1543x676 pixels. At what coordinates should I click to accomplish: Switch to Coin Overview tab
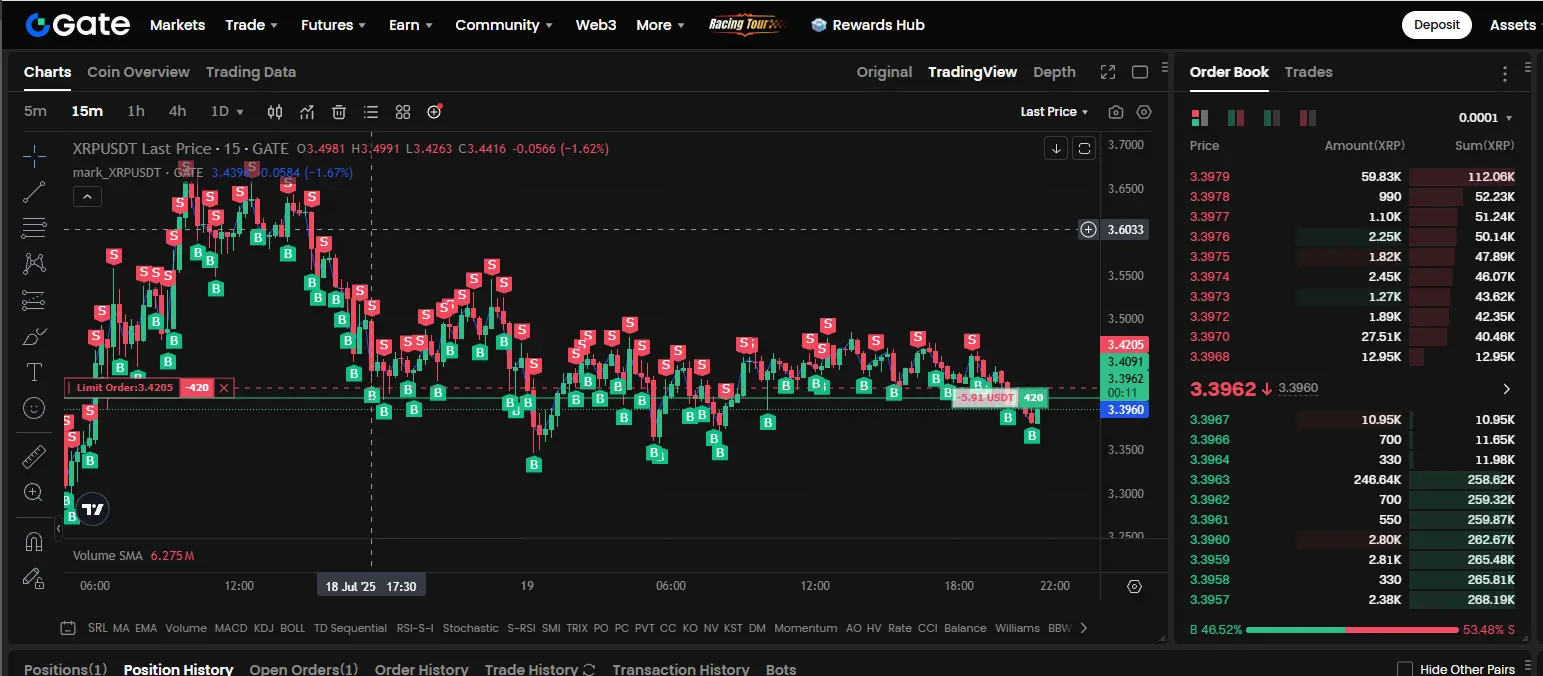pyautogui.click(x=138, y=72)
